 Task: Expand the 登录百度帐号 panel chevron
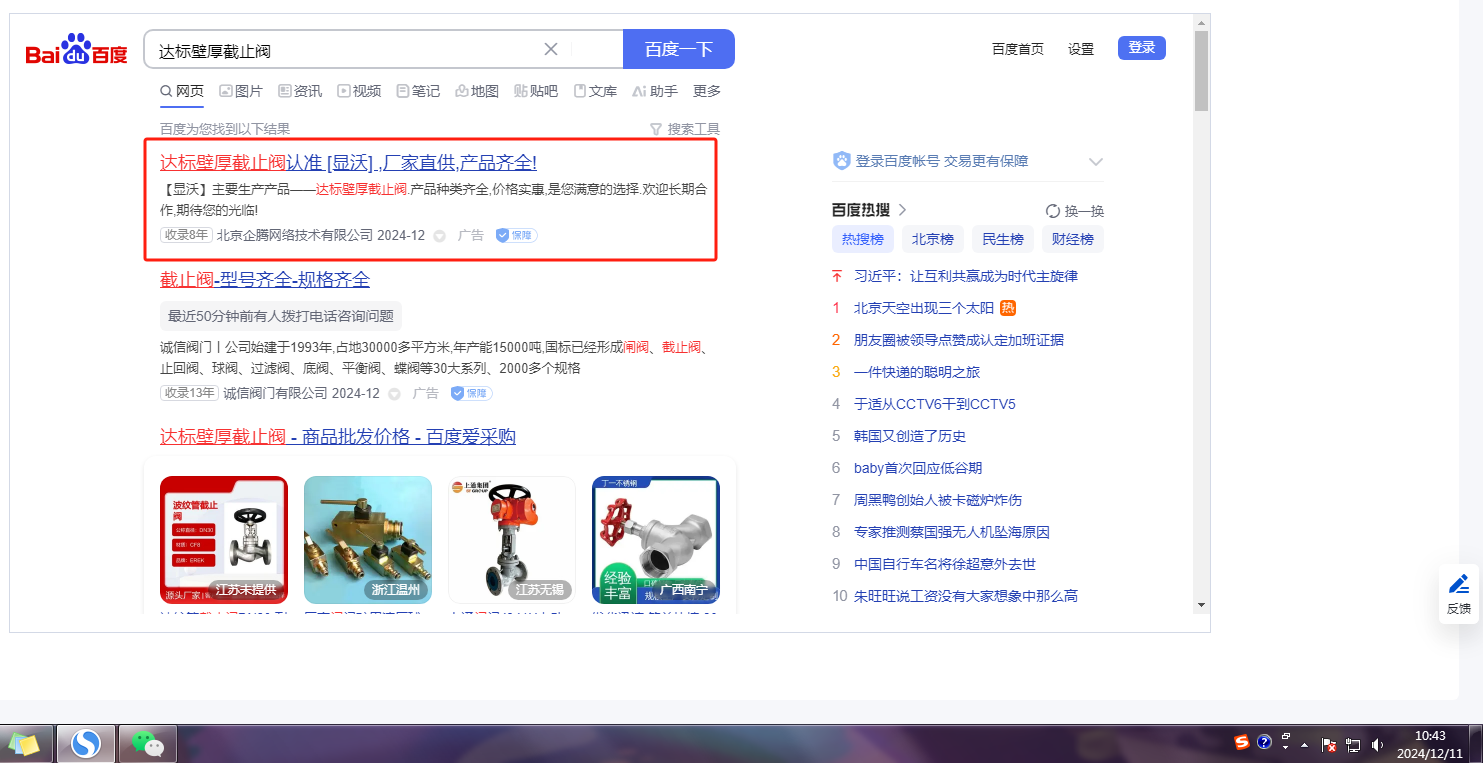pyautogui.click(x=1095, y=162)
